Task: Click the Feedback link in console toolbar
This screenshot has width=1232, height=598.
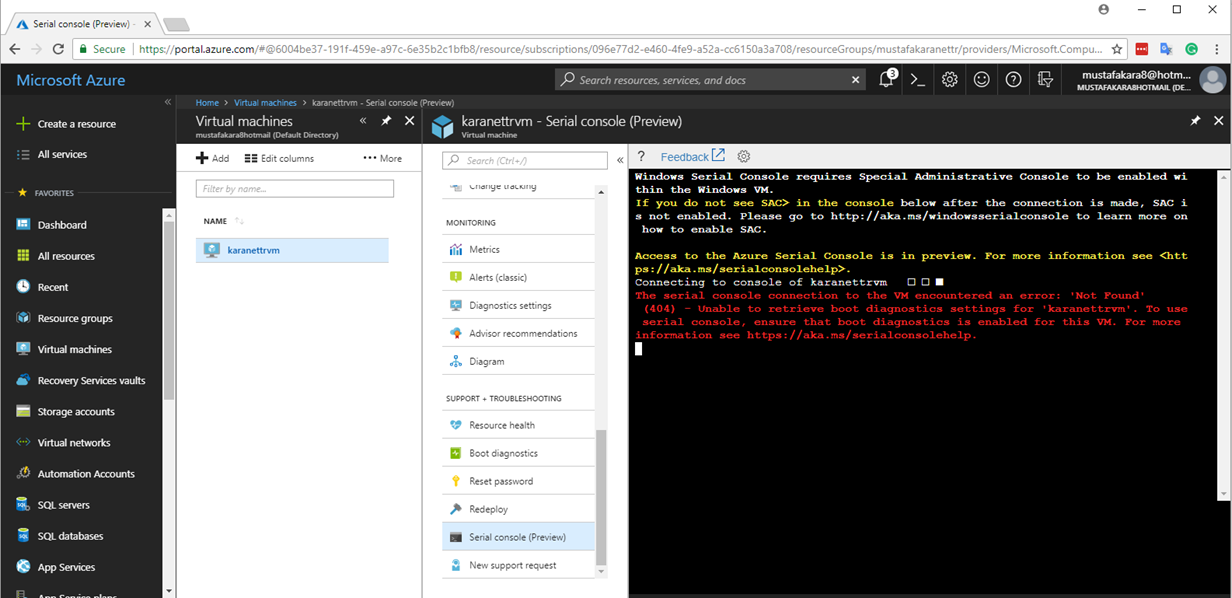Action: pos(692,157)
